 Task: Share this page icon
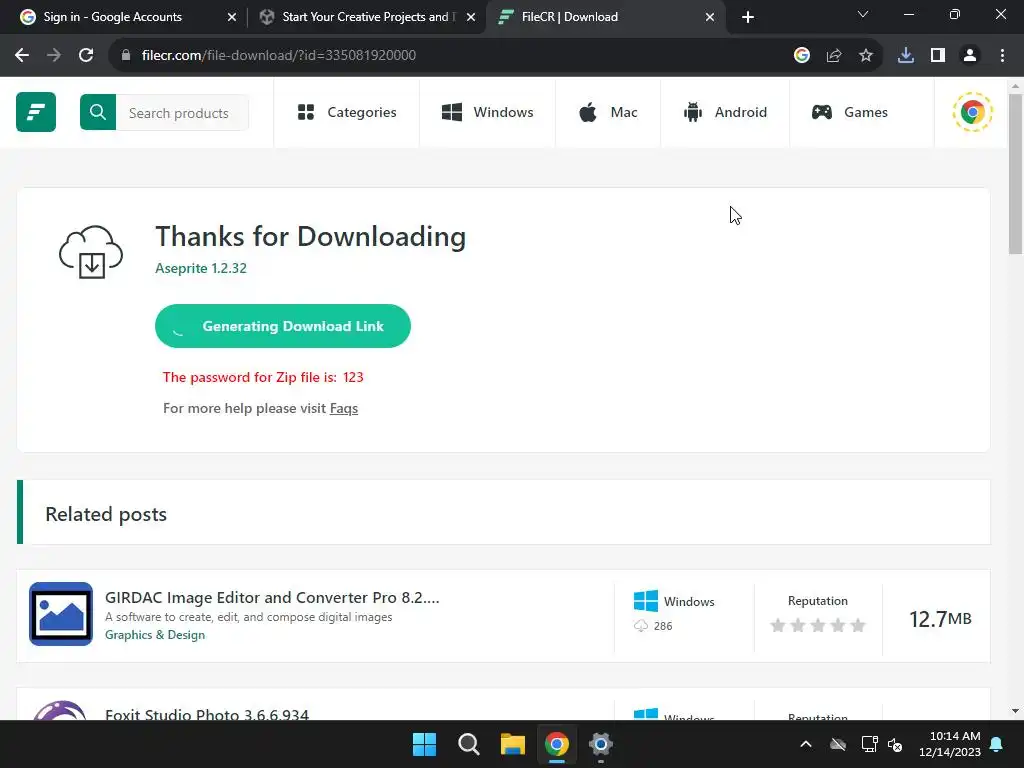click(834, 55)
